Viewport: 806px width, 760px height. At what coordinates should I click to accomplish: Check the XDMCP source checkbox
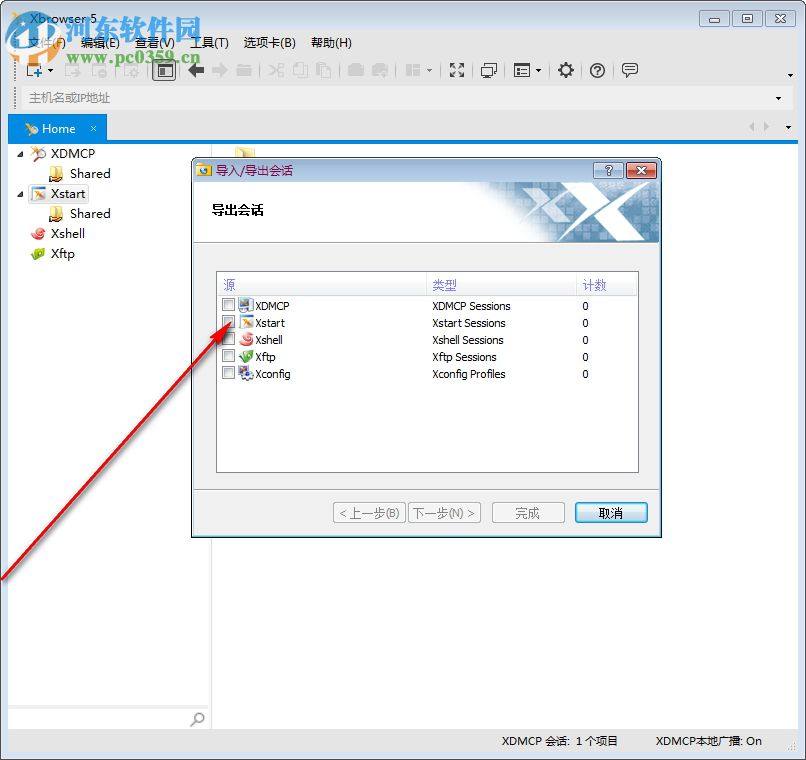tap(228, 305)
